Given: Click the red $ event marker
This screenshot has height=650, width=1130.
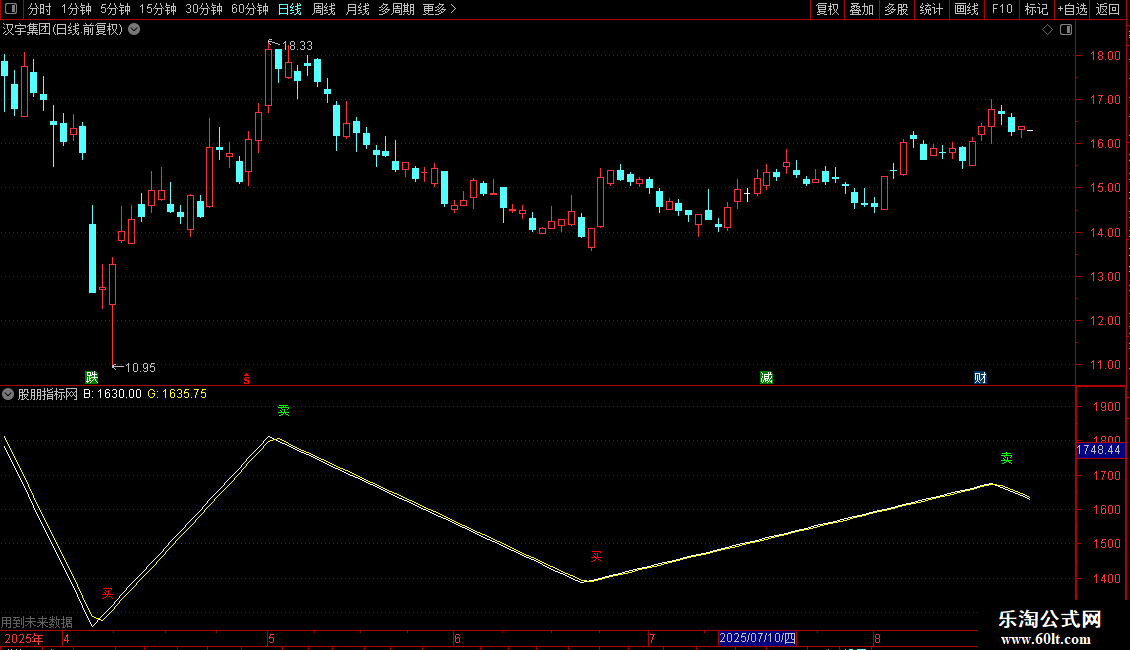Looking at the screenshot, I should pyautogui.click(x=246, y=379).
